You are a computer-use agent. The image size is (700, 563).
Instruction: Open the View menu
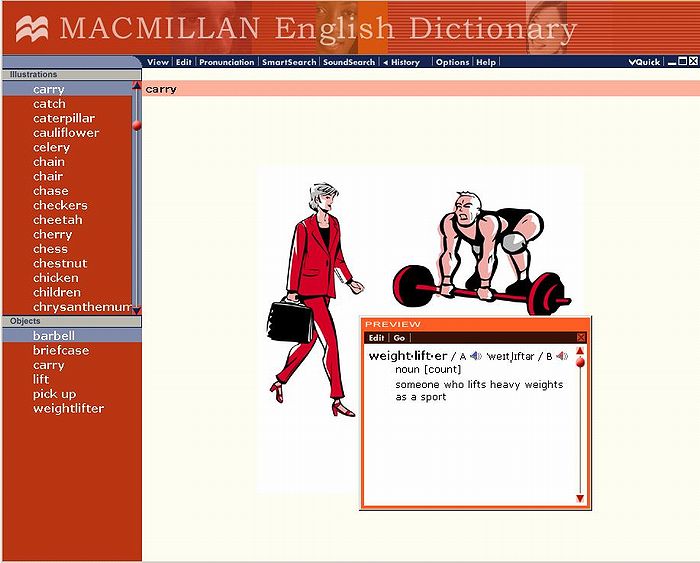158,62
